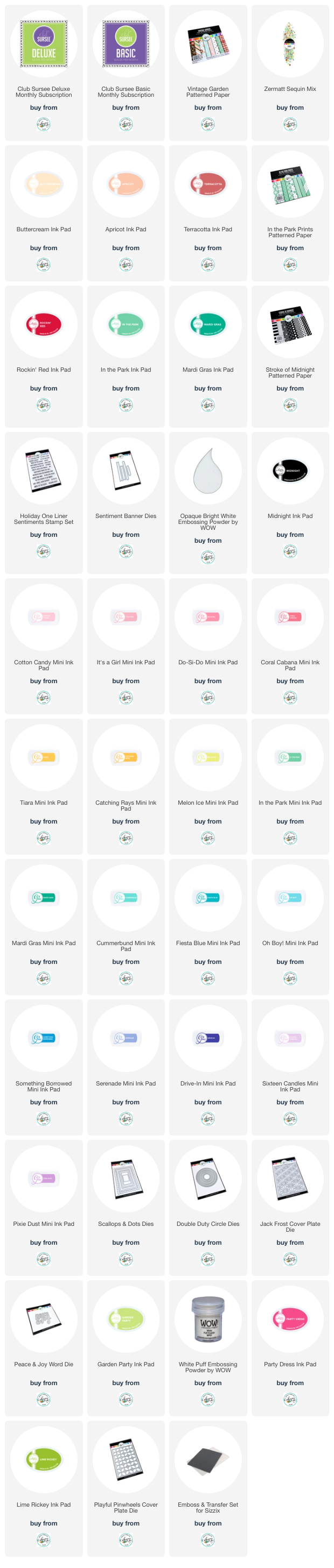Open Vintage Garden Patterned Paper image
Image resolution: width=334 pixels, height=1568 pixels.
click(208, 44)
